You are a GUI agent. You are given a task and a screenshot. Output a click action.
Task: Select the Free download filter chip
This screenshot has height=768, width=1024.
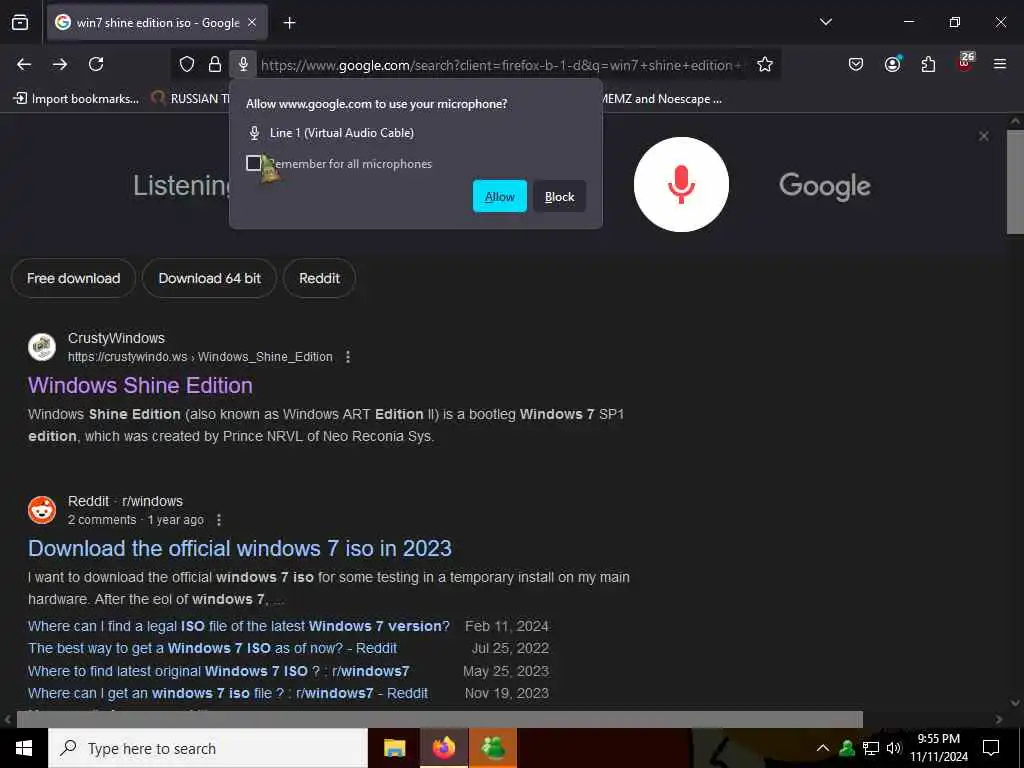click(73, 278)
